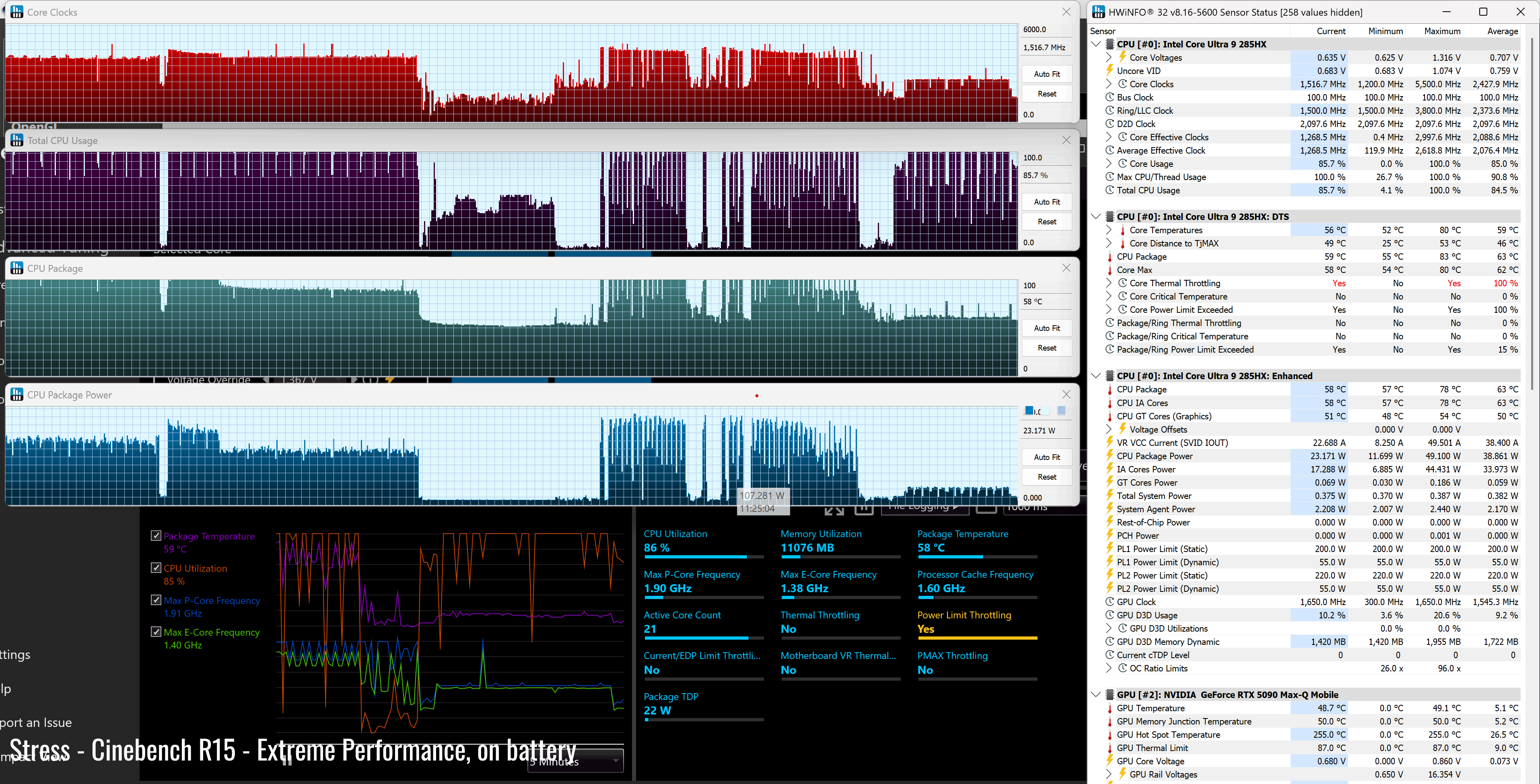Open the 5 Minutes time range dropdown
Screen dimensions: 1540x784
click(575, 761)
